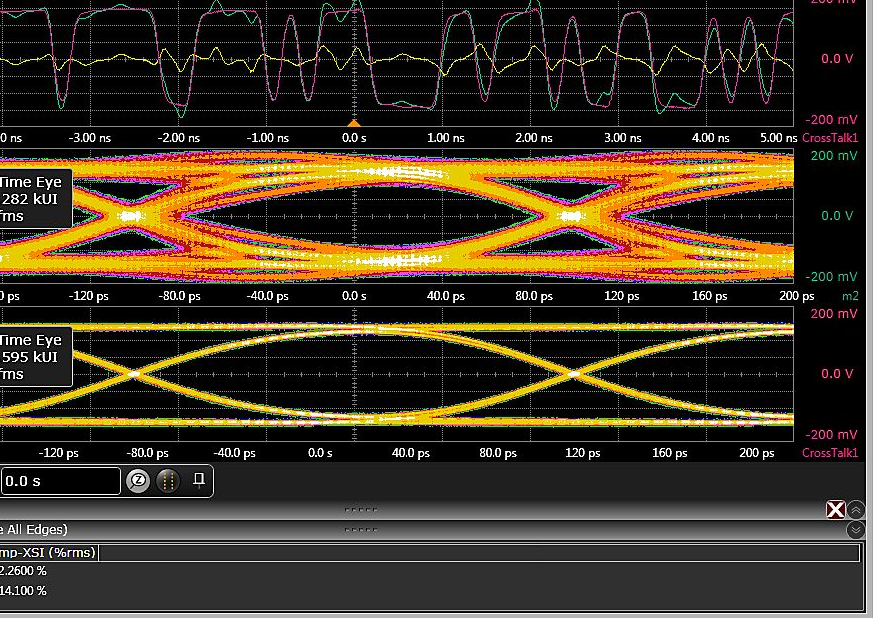Click the pink CrossTalk1 label of top waveform
This screenshot has width=873, height=618.
pyautogui.click(x=830, y=137)
